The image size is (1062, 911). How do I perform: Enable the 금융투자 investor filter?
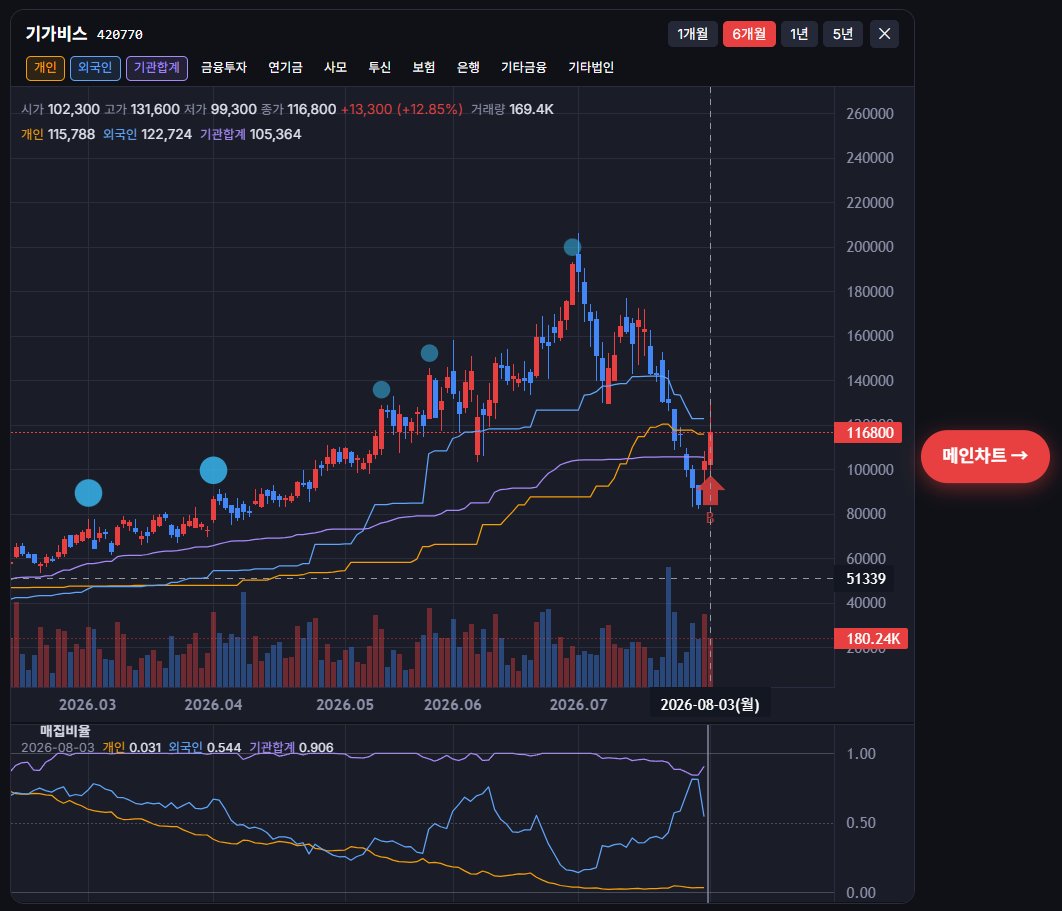(224, 68)
